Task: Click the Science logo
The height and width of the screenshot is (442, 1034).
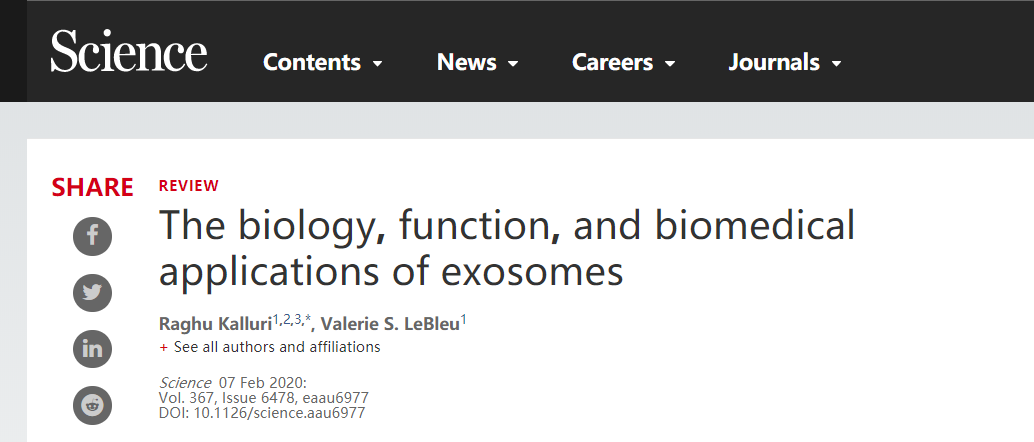Action: [129, 52]
